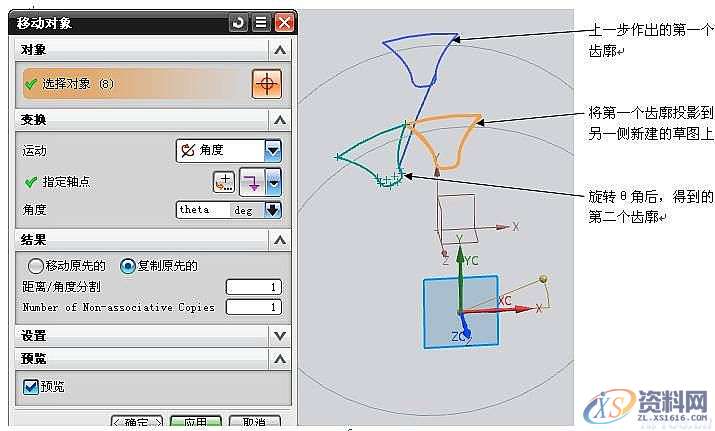Open the angle theta value options arrow
This screenshot has width=715, height=431.
(x=272, y=210)
